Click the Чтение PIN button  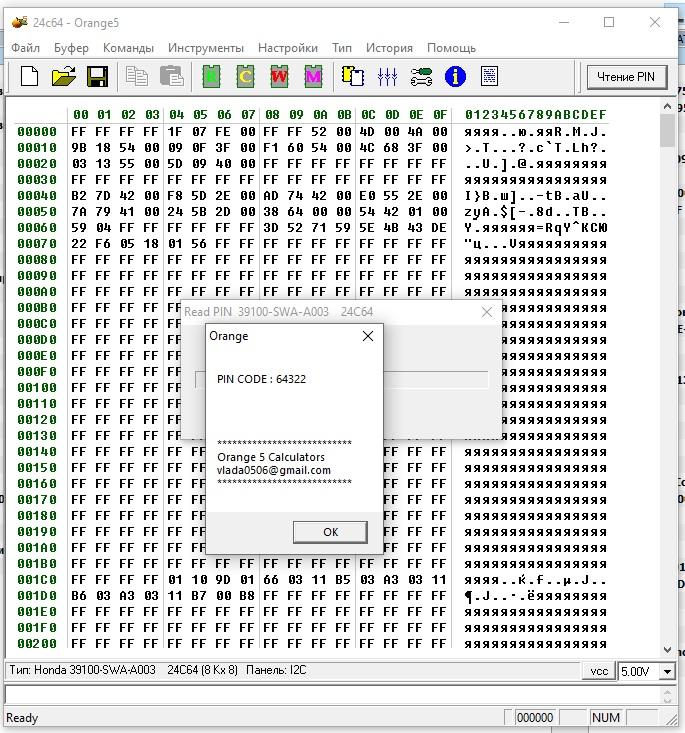627,77
